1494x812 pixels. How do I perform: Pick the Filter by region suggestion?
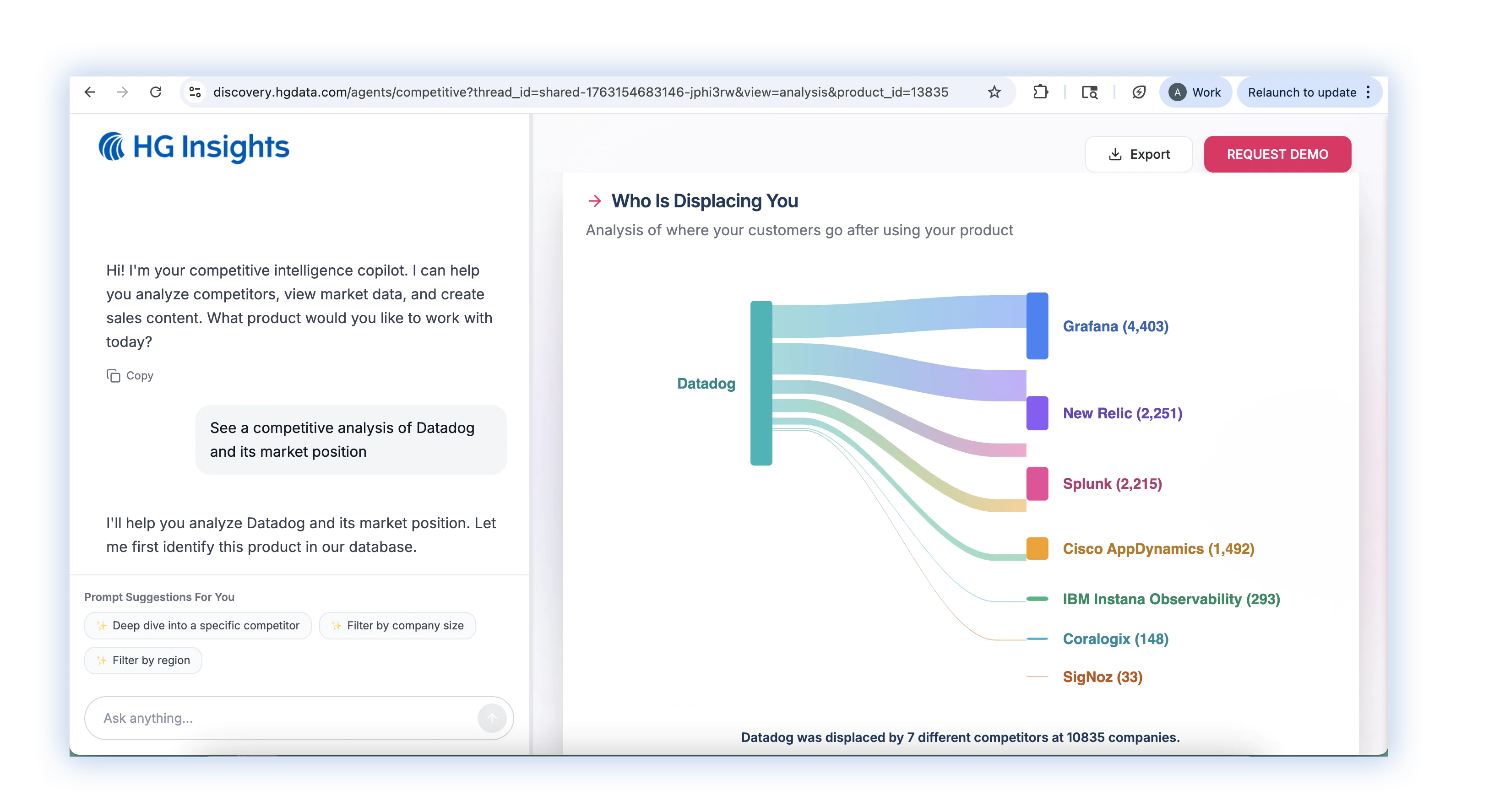click(143, 660)
